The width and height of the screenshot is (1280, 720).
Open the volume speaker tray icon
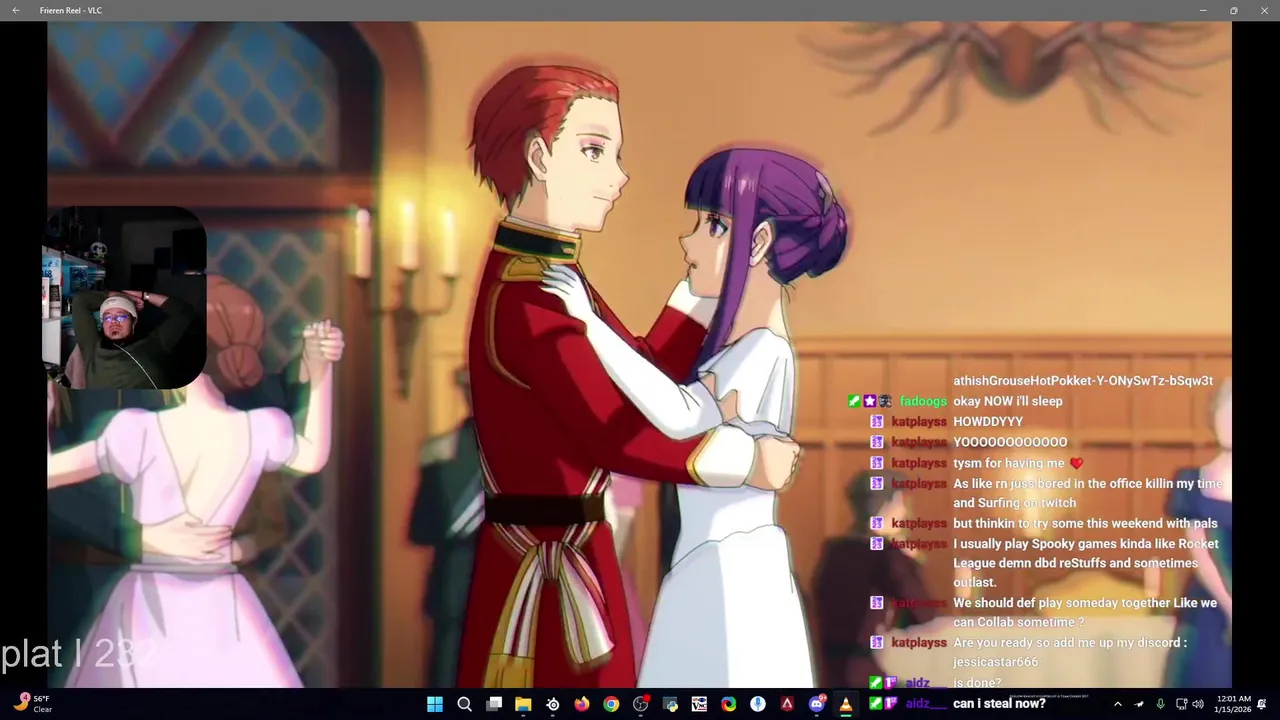click(x=1198, y=704)
